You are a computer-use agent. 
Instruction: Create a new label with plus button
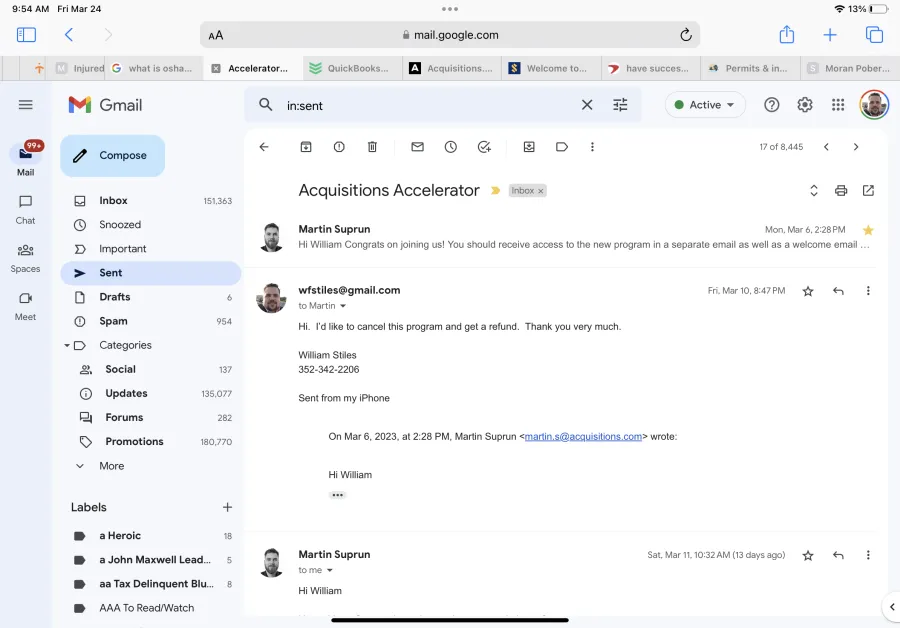(227, 507)
